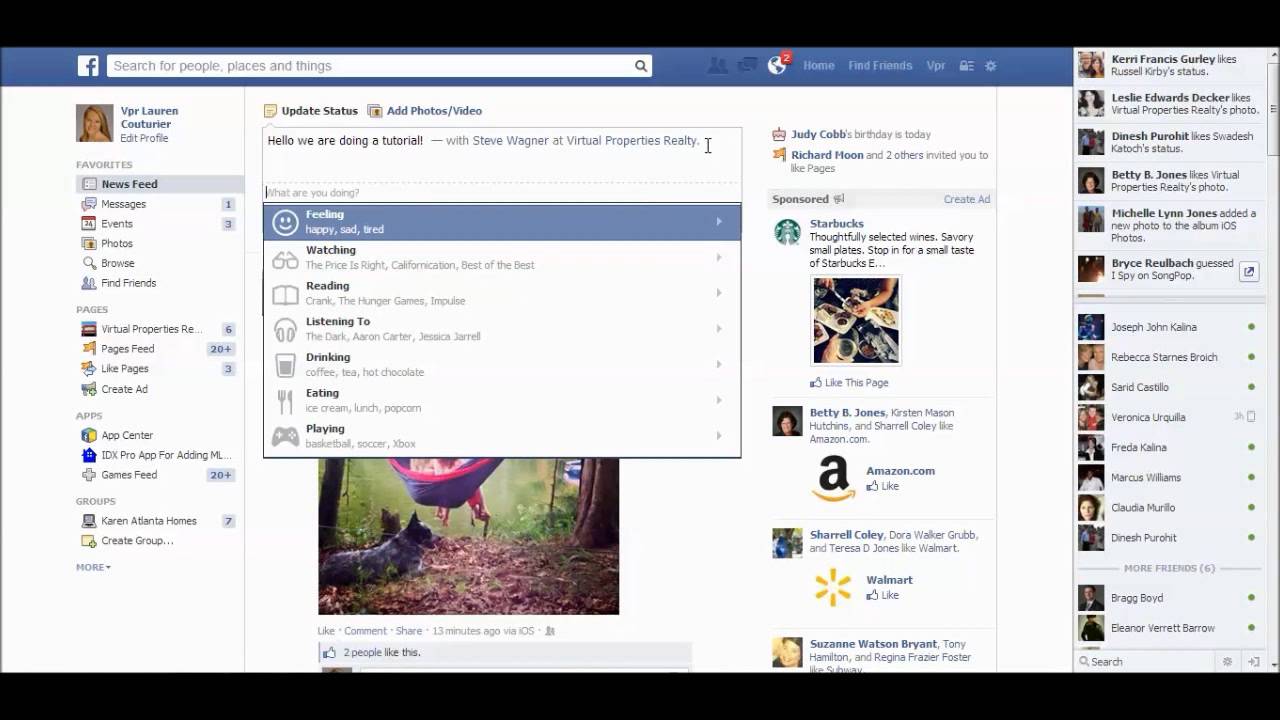Open messages icon in top bar
The width and height of the screenshot is (1280, 720).
747,66
